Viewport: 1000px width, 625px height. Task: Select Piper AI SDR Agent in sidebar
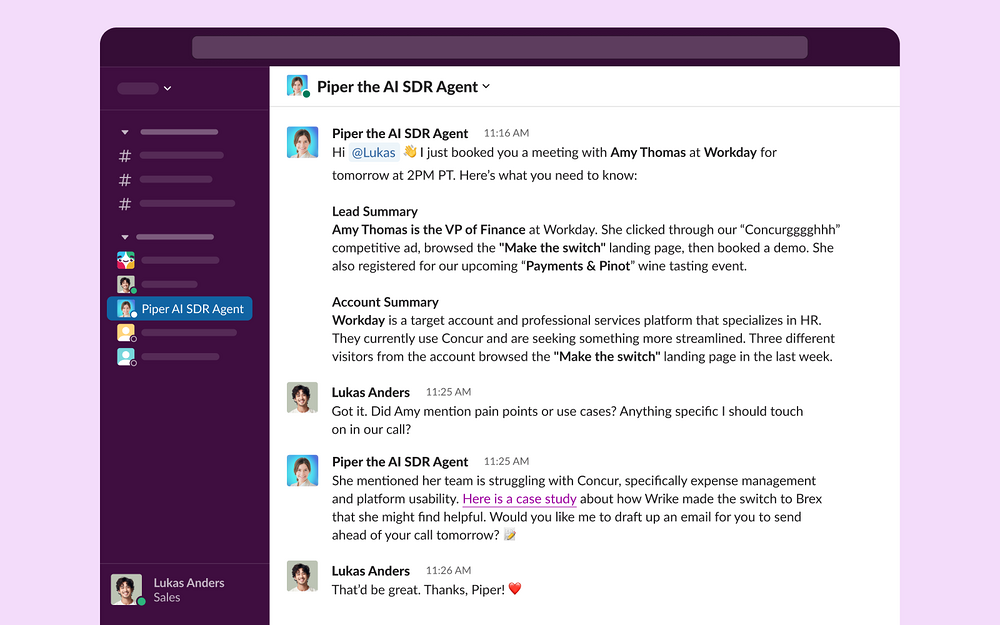(180, 309)
